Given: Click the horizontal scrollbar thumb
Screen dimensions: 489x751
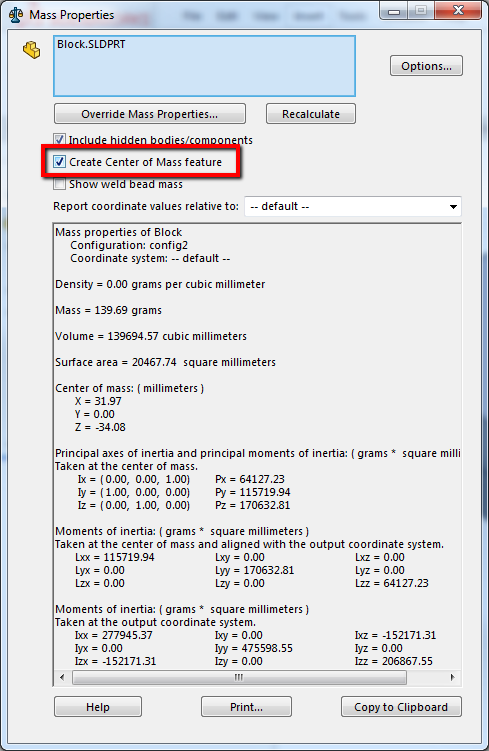Looking at the screenshot, I should [x=239, y=677].
